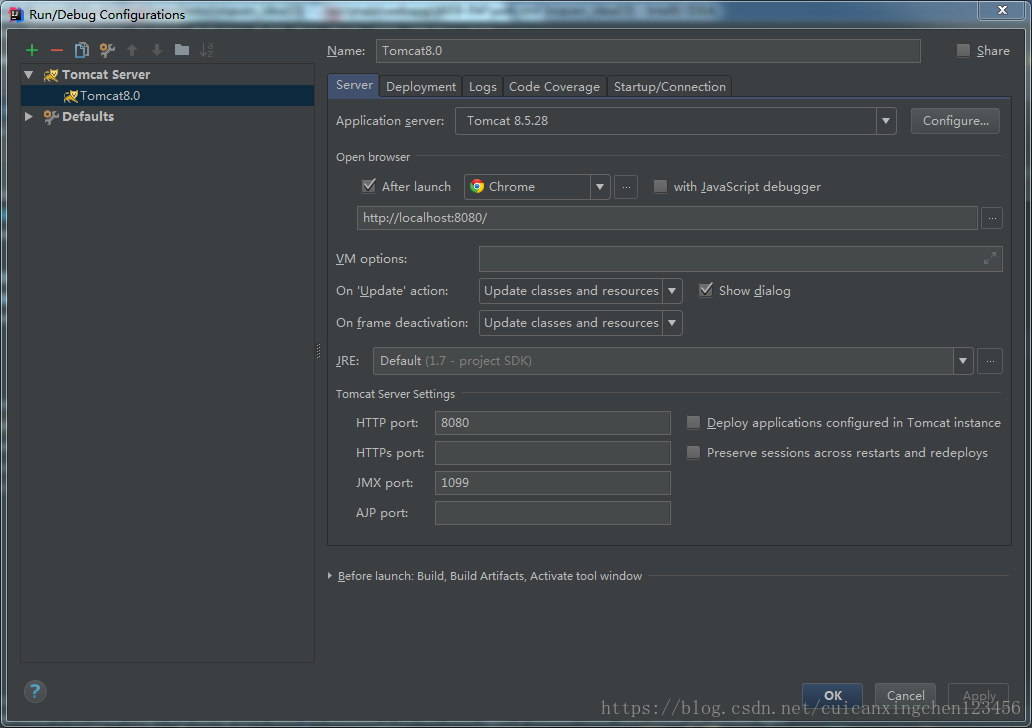
Task: Close the Run/Debug Configurations dialog
Action: pos(1002,10)
